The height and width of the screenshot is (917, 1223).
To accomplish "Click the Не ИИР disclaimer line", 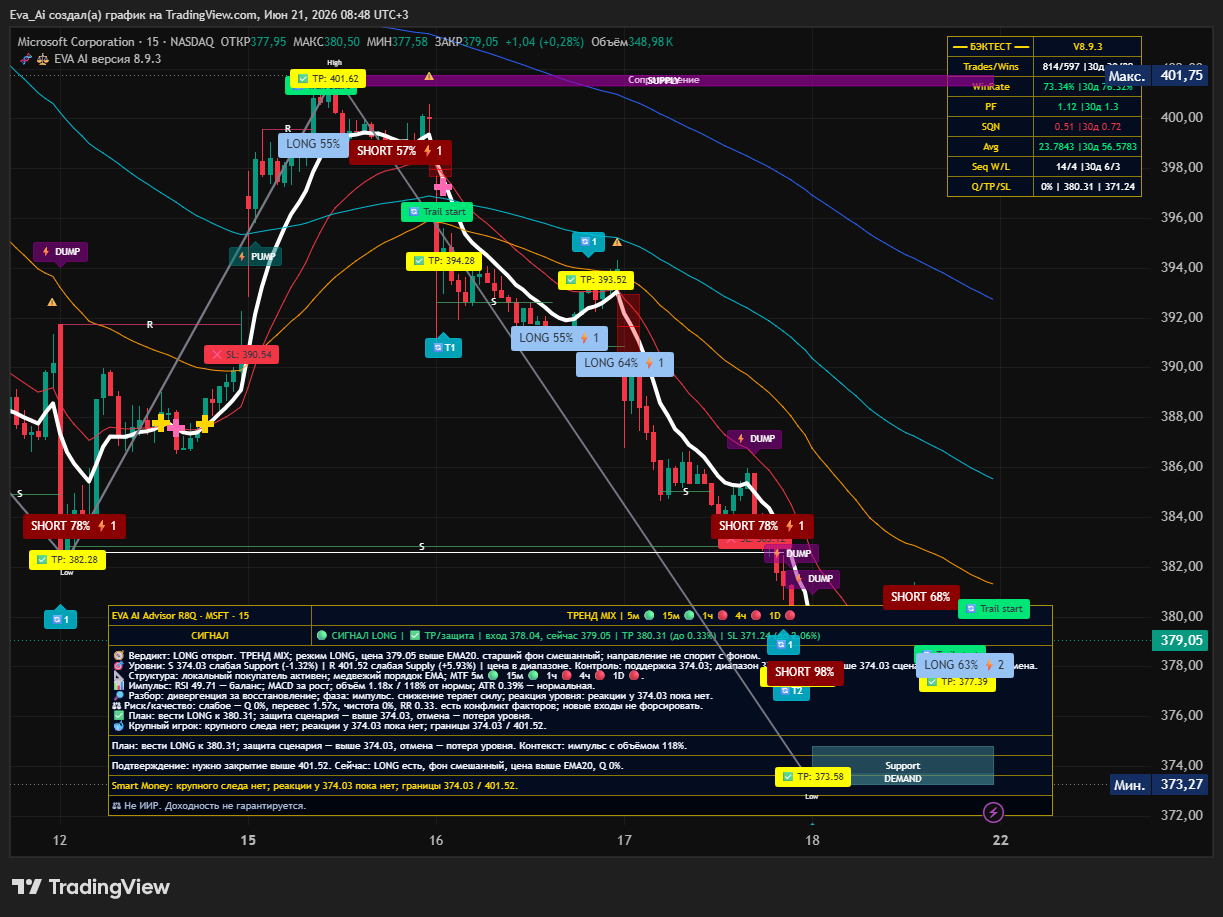I will tap(208, 805).
